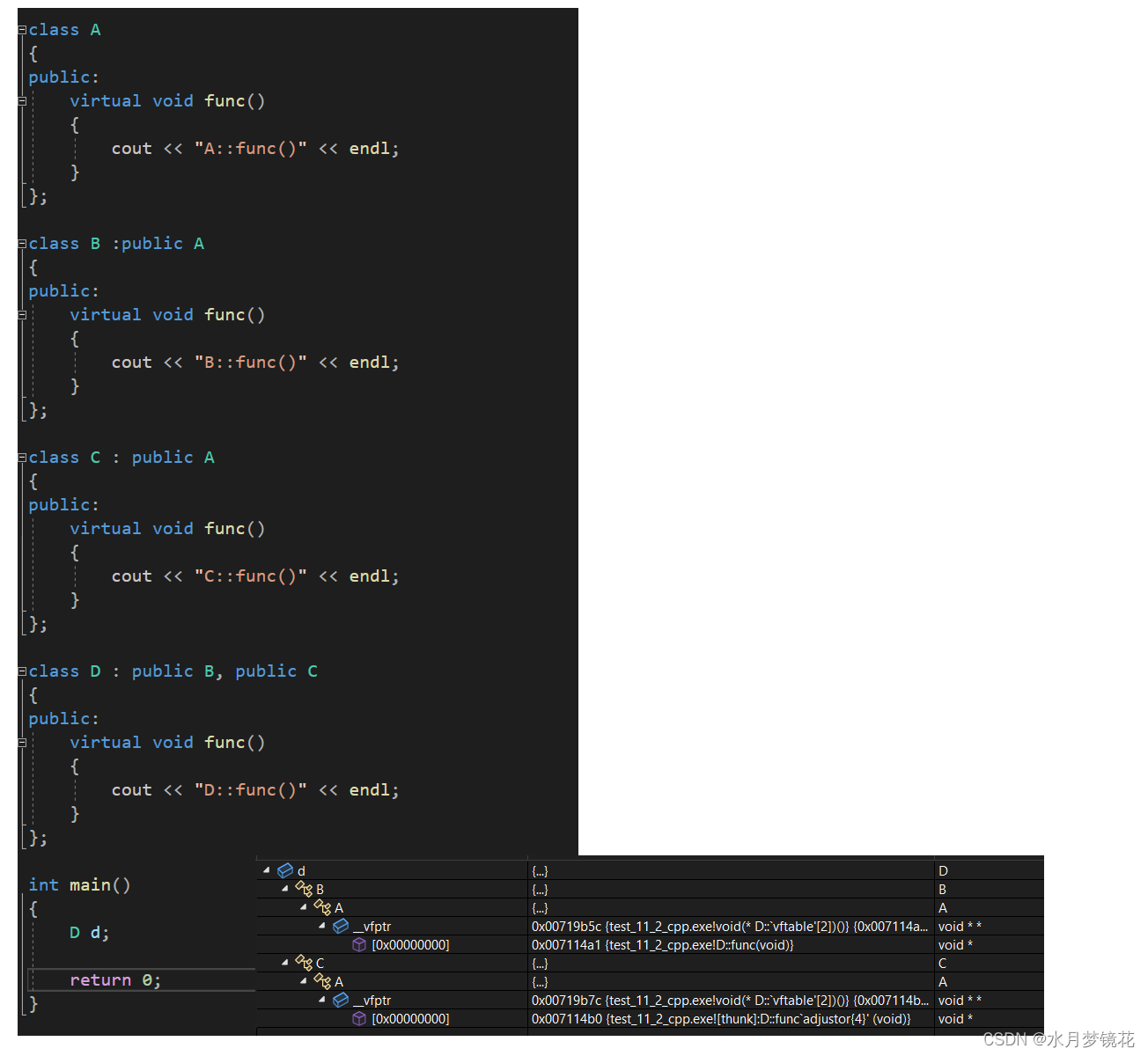The width and height of the screenshot is (1148, 1056).
Task: Click the purple cube icon in the thunk adjustor row
Action: [x=359, y=1018]
